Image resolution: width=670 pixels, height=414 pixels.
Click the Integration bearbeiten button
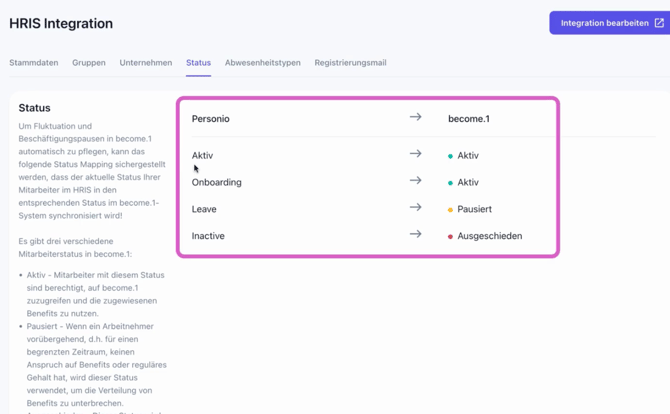tap(609, 23)
